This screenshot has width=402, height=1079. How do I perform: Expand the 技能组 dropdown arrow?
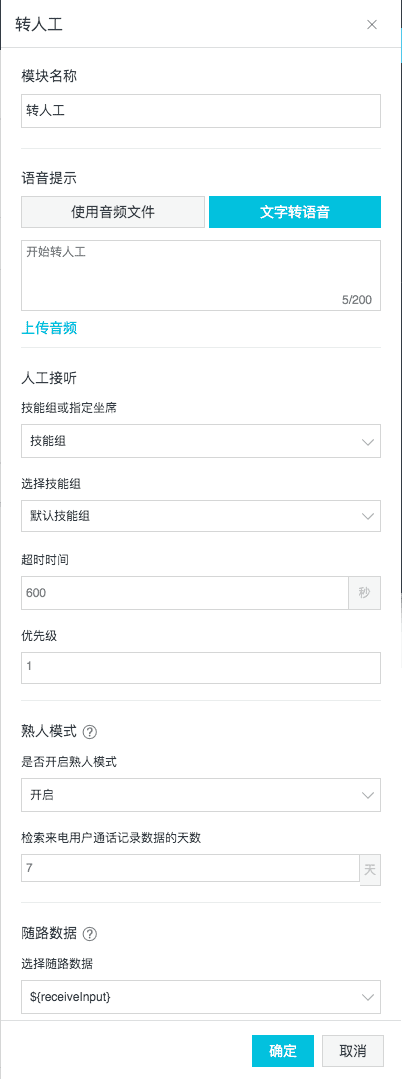click(368, 441)
